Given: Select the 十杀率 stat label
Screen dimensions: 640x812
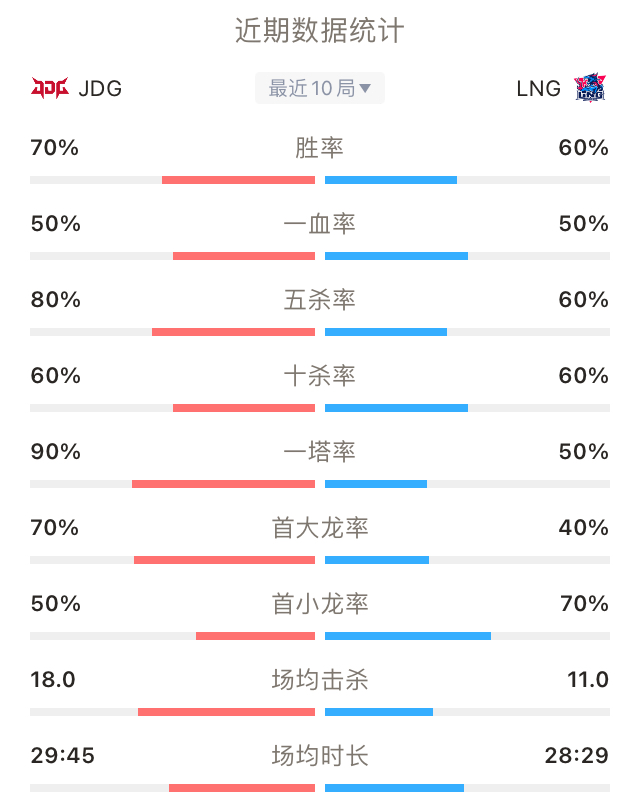Looking at the screenshot, I should coord(319,375).
